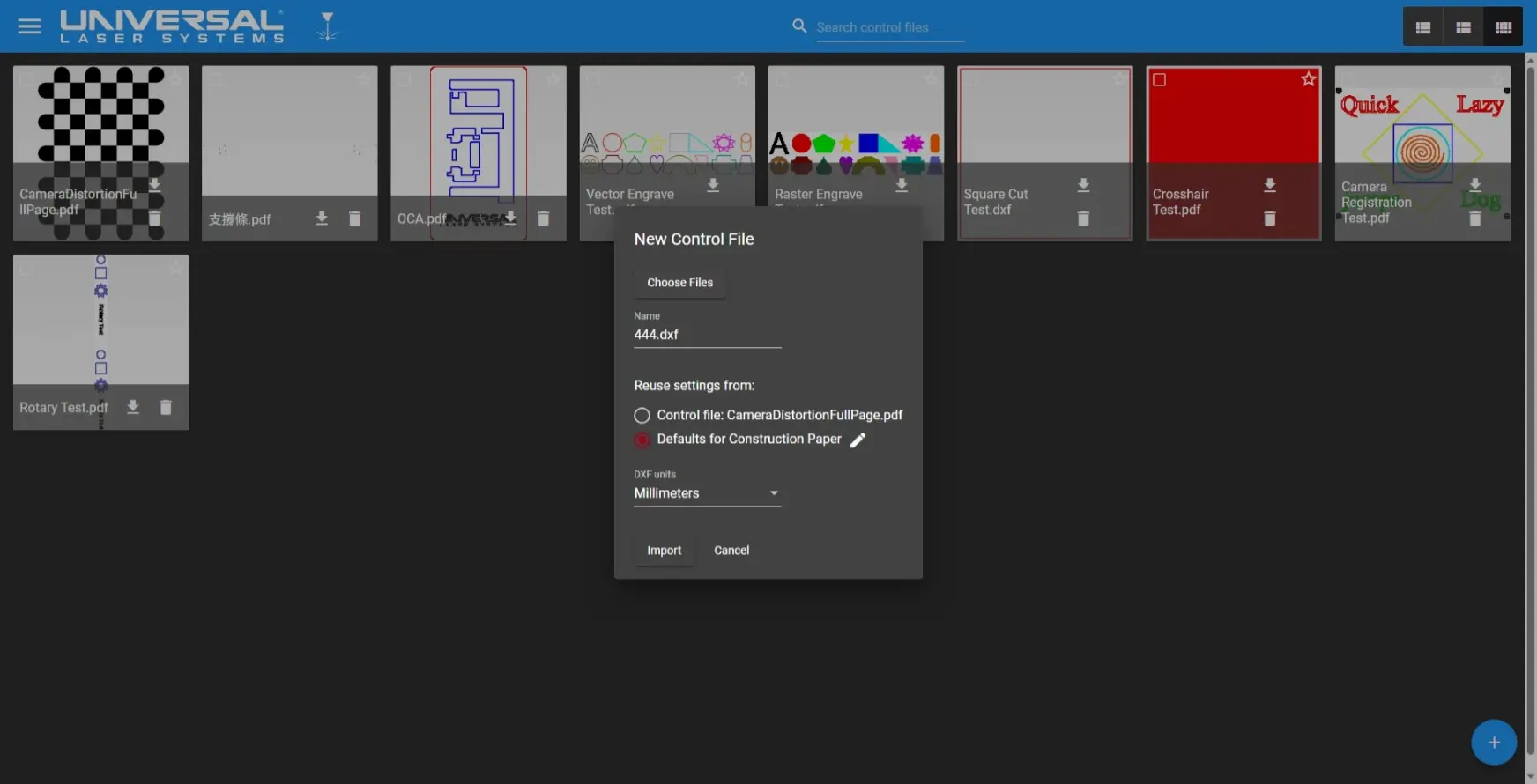Open the hamburger navigation menu
Viewport: 1537px width, 784px height.
coord(29,26)
